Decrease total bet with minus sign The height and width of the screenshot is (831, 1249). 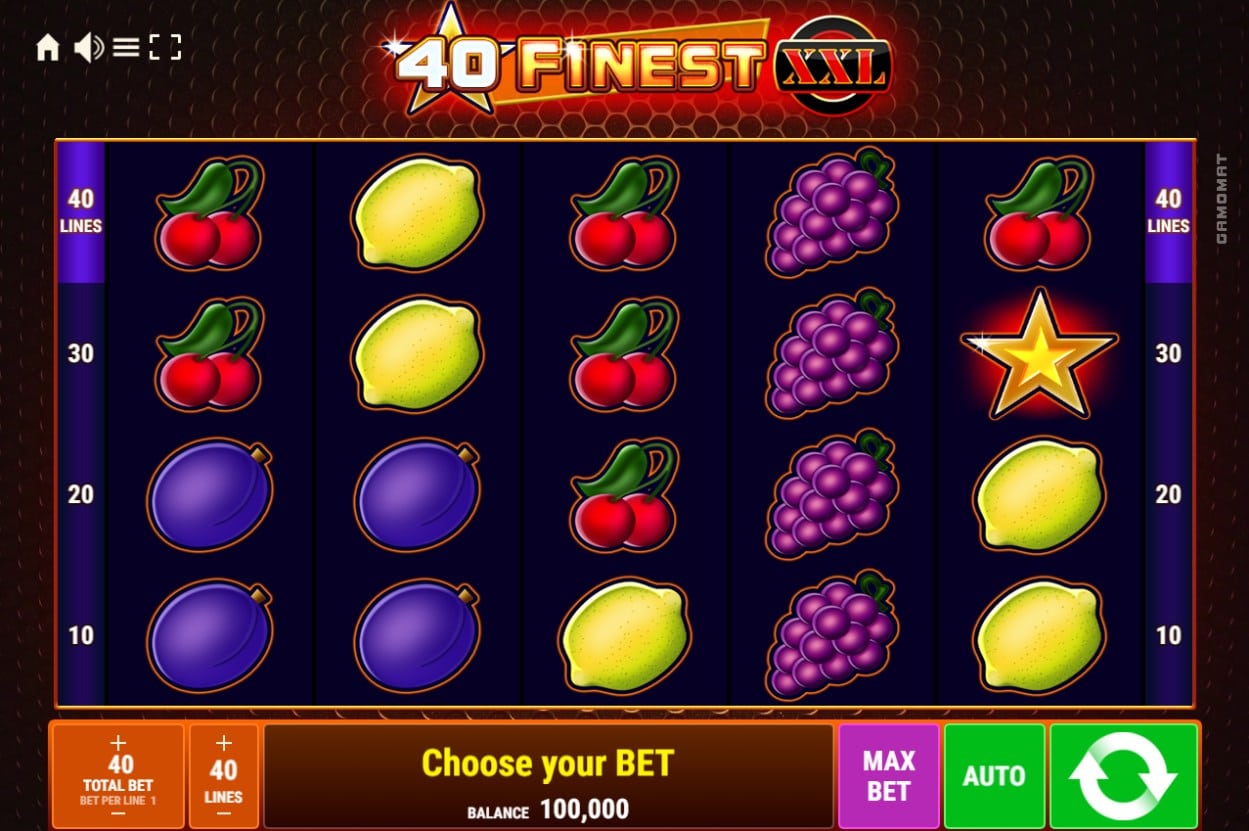(x=118, y=813)
